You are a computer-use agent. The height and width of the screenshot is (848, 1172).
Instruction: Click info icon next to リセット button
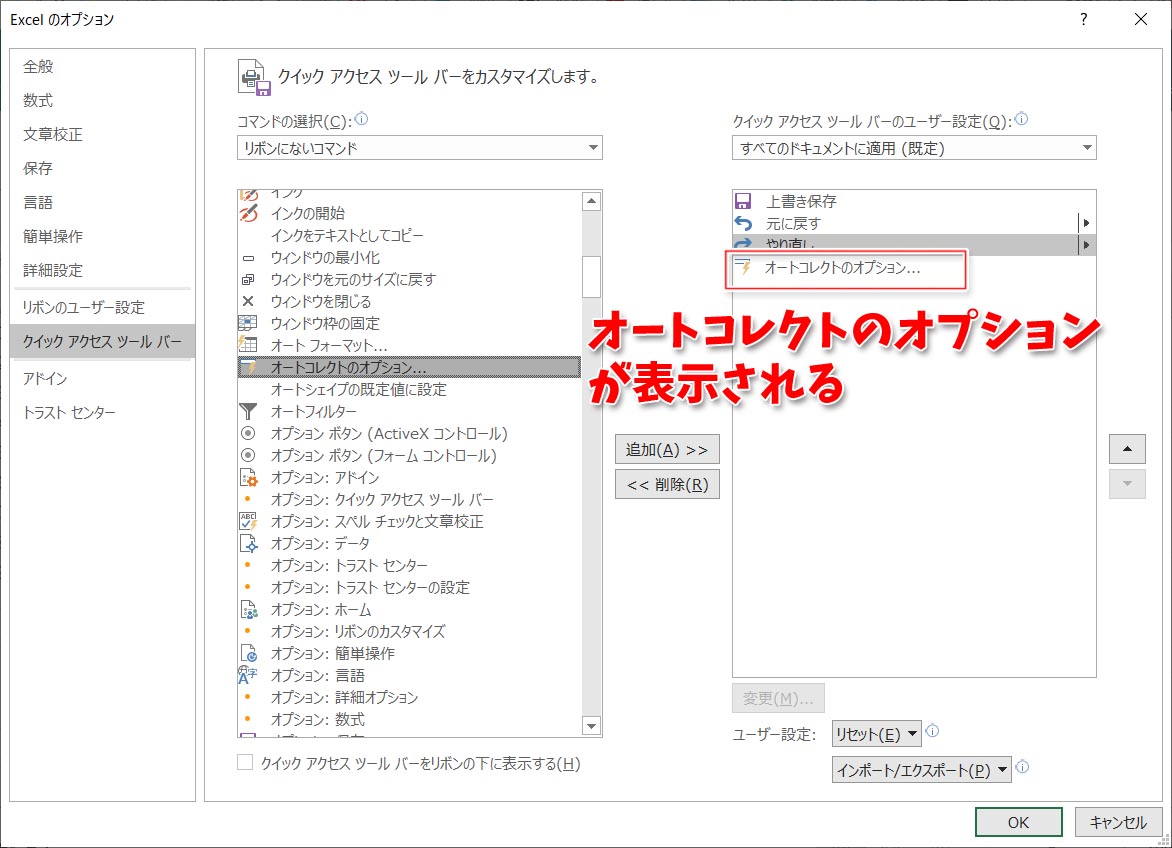coord(932,731)
